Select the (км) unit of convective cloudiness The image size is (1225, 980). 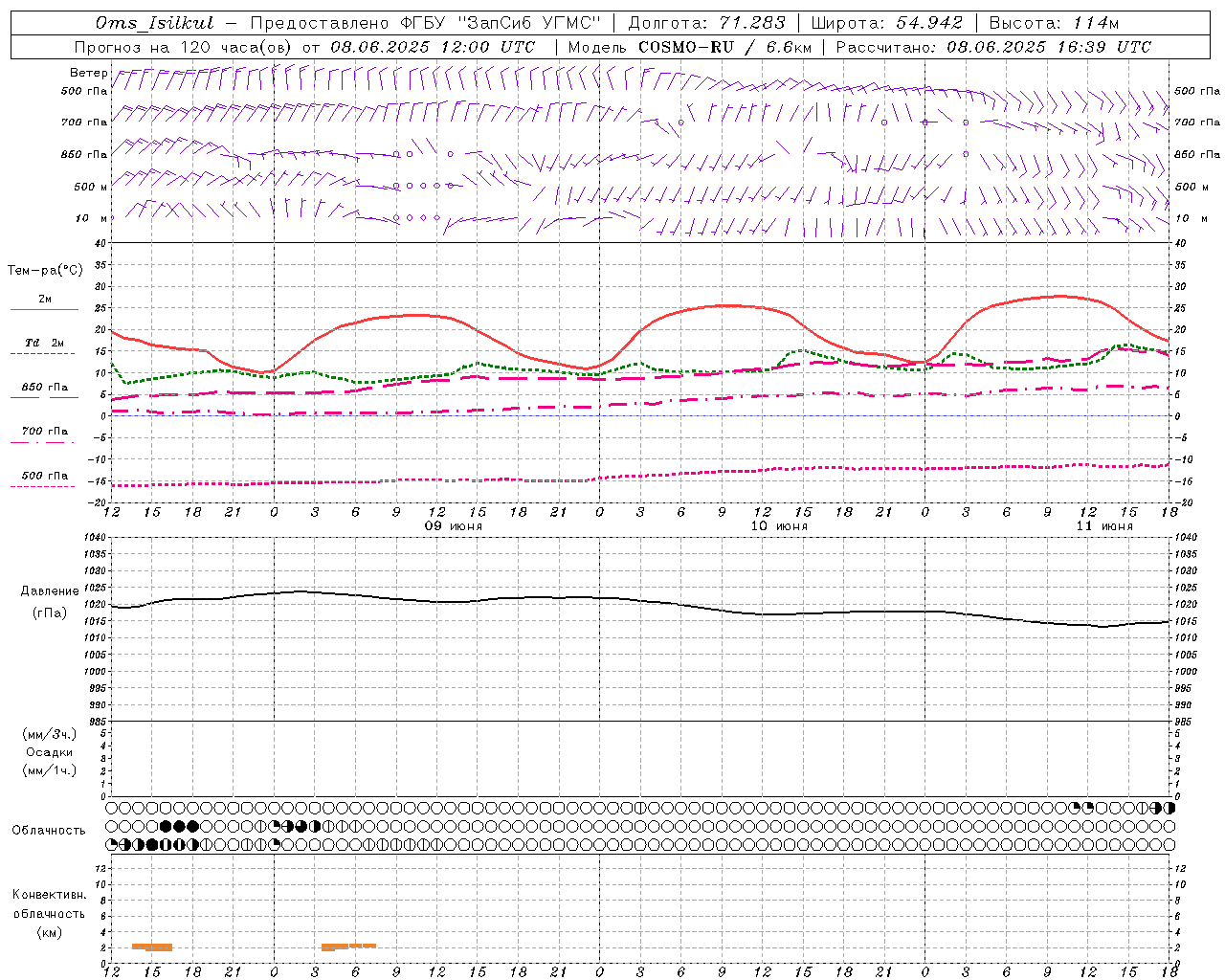49,933
